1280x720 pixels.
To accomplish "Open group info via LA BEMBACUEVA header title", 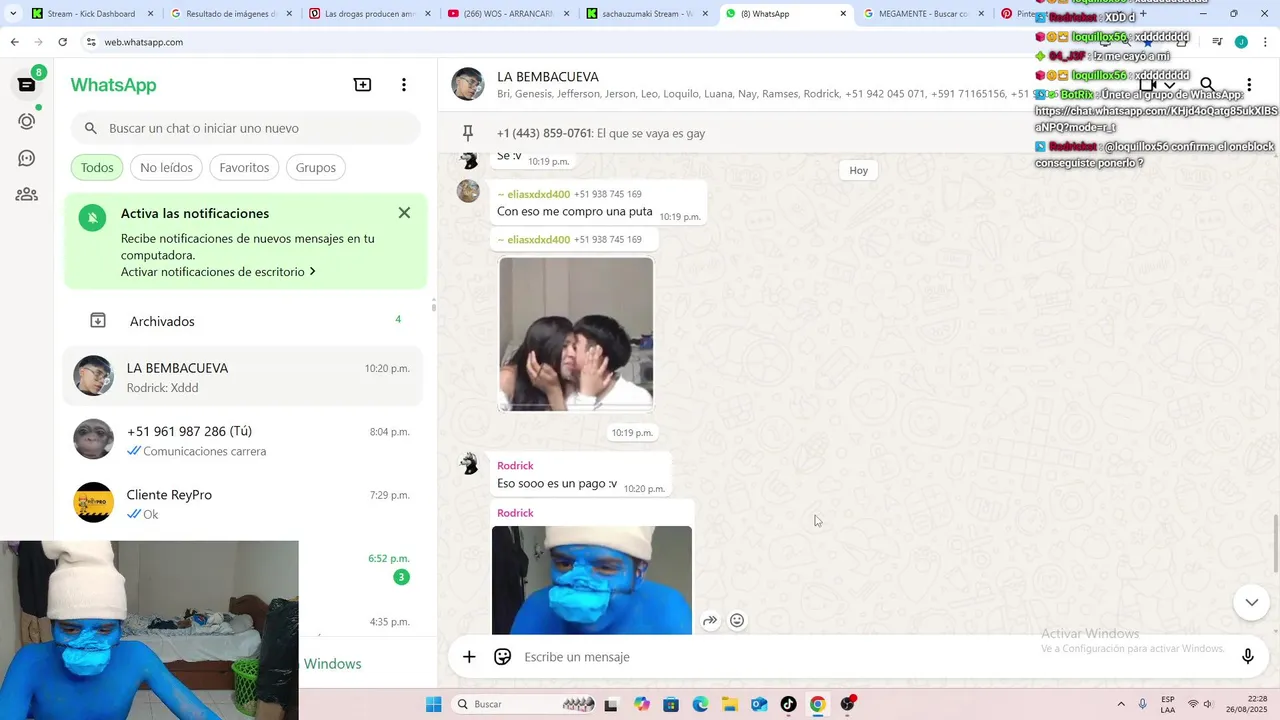I will coord(548,77).
